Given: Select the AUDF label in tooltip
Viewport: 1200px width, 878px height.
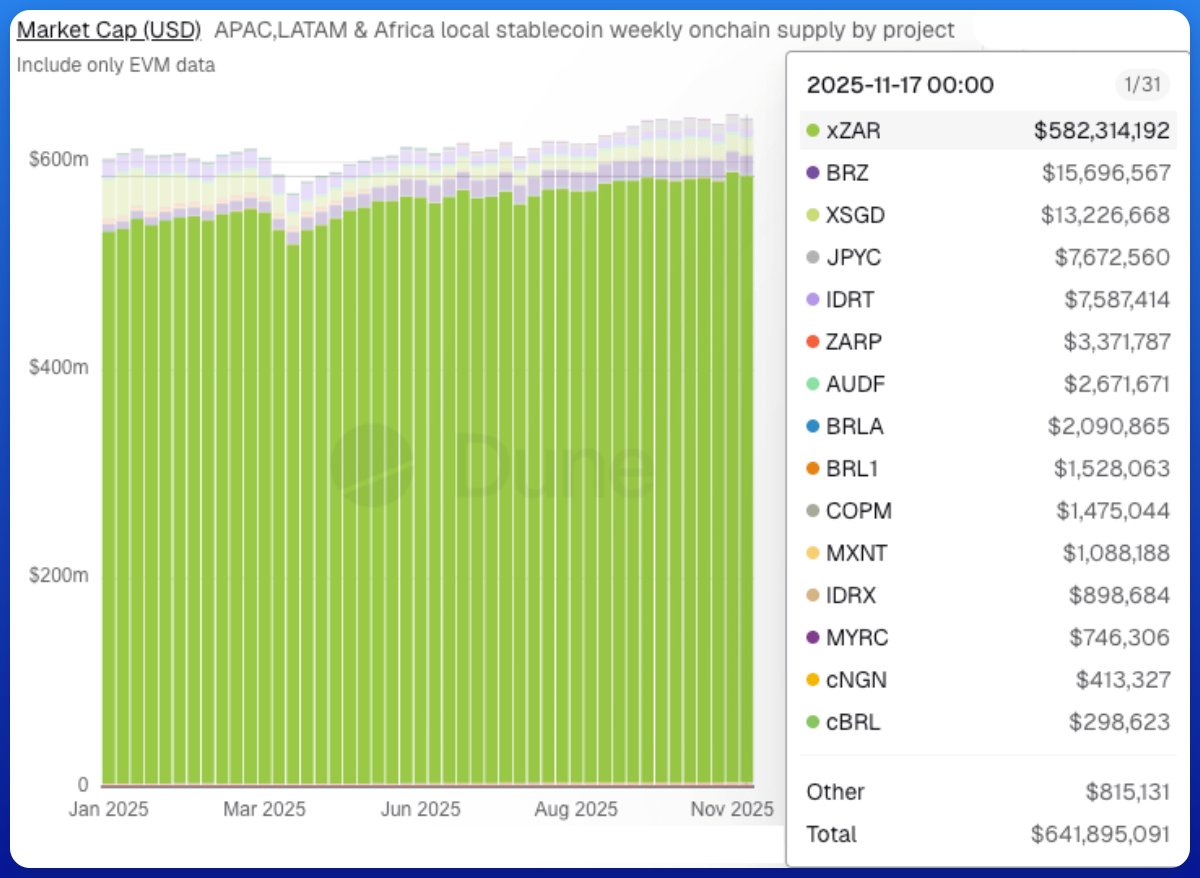Looking at the screenshot, I should click(x=856, y=384).
